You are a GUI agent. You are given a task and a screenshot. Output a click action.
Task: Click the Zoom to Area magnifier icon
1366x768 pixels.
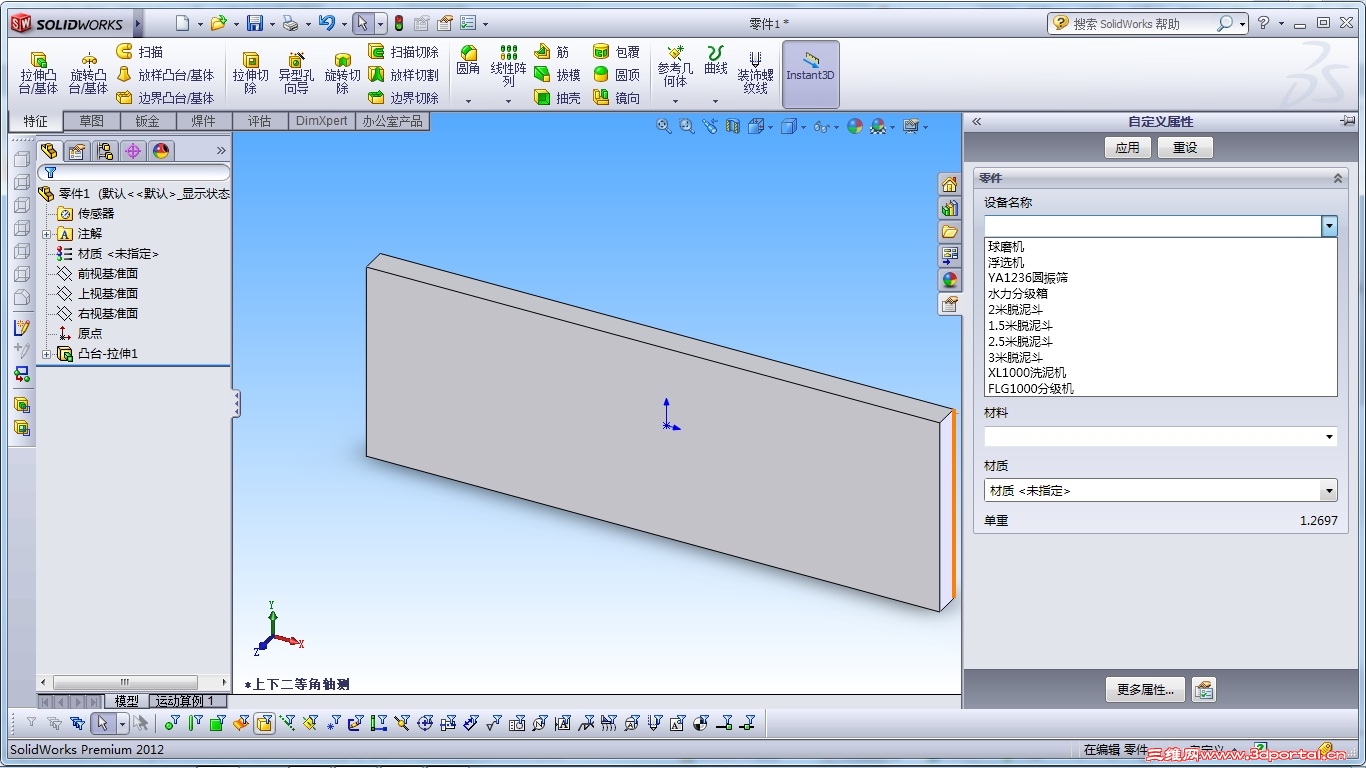click(x=687, y=126)
